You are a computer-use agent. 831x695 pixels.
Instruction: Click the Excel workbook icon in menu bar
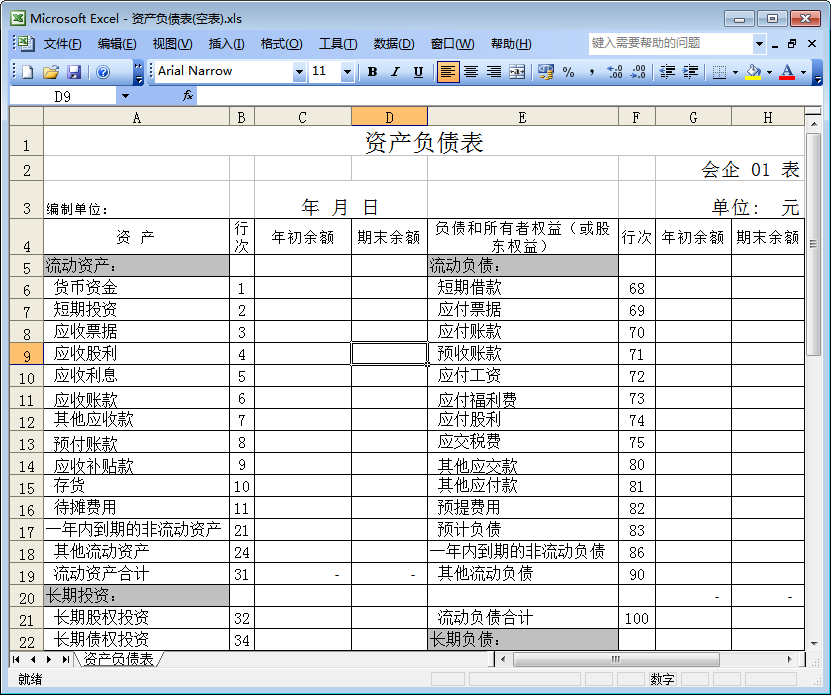(x=24, y=43)
